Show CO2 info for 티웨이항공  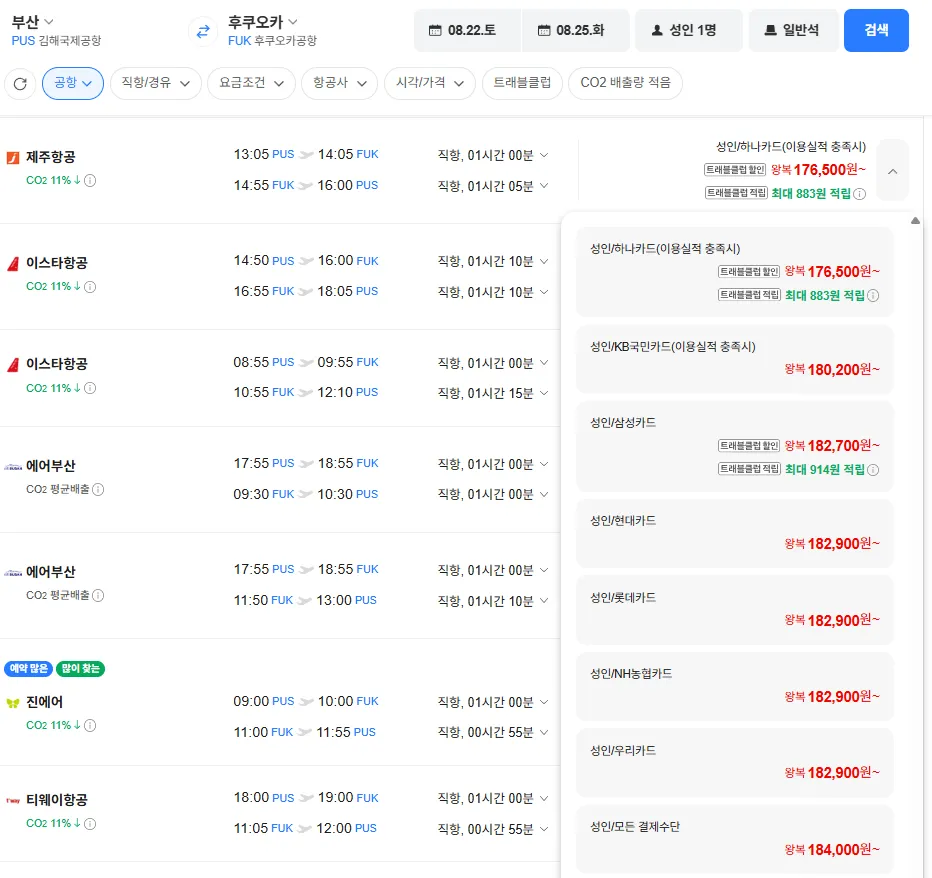point(90,823)
